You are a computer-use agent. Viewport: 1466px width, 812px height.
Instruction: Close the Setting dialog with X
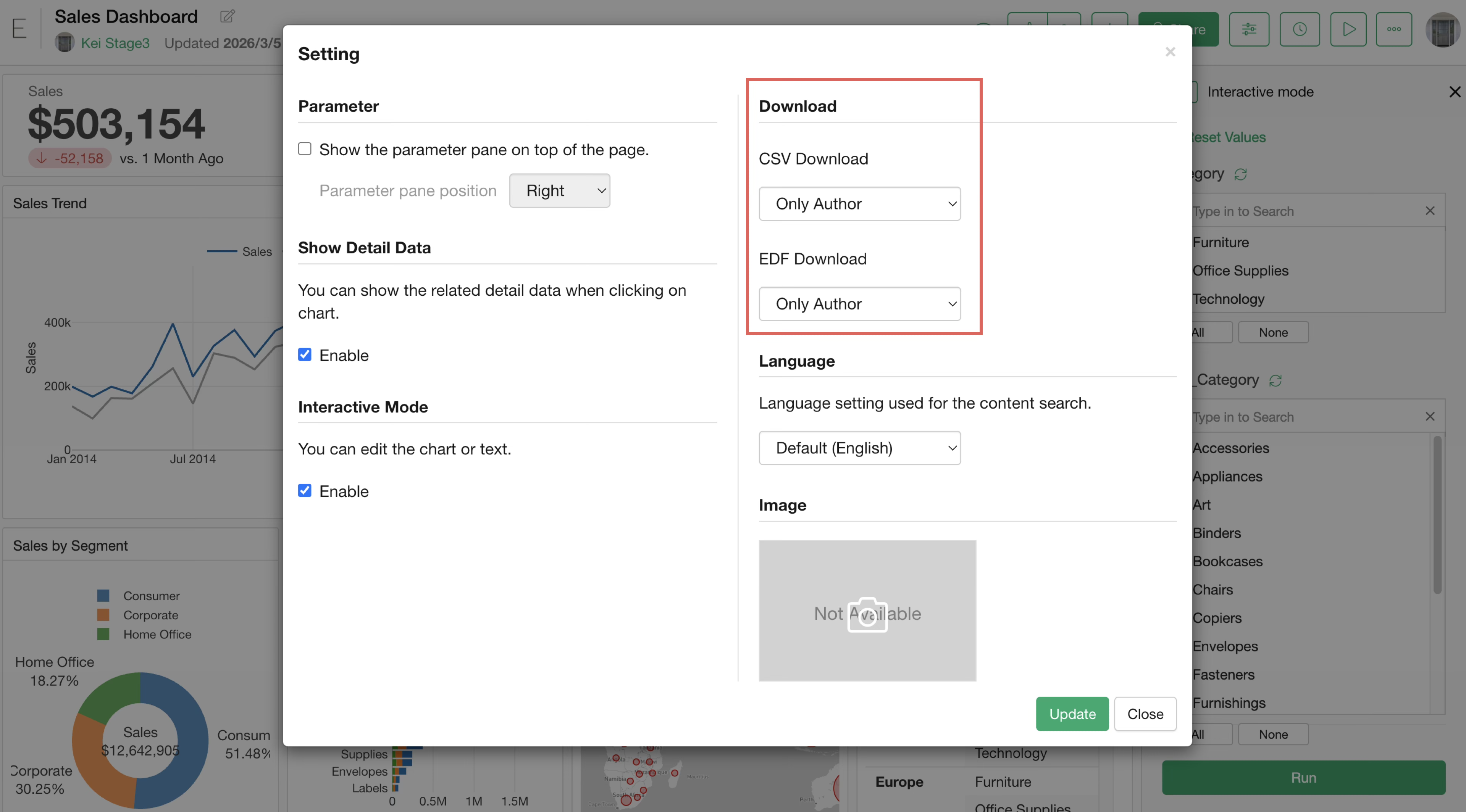(x=1170, y=52)
